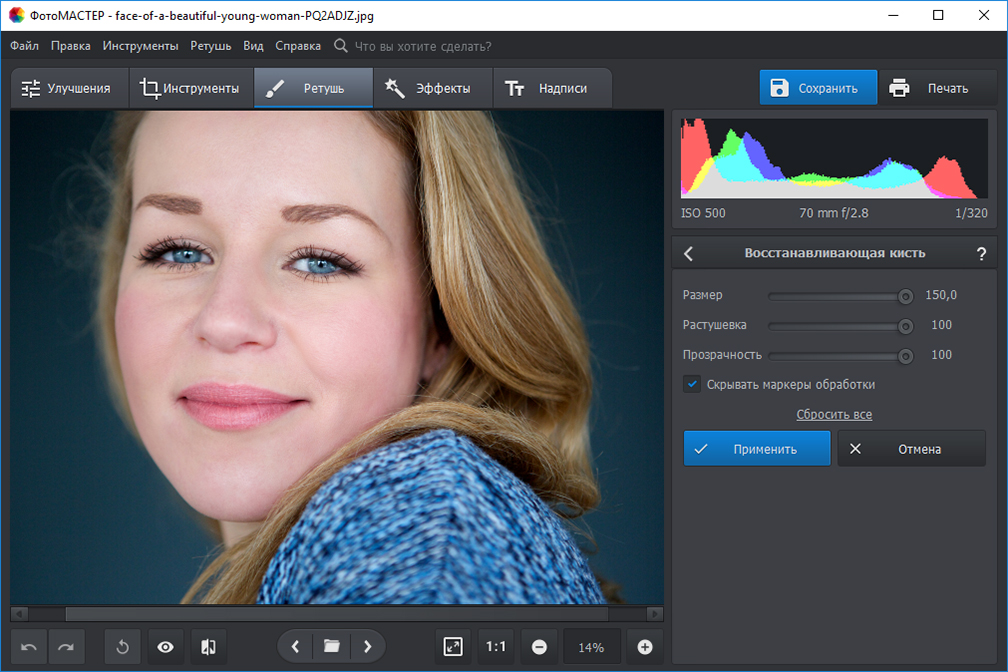This screenshot has width=1008, height=672.
Task: Click the Печать button
Action: pos(937,87)
